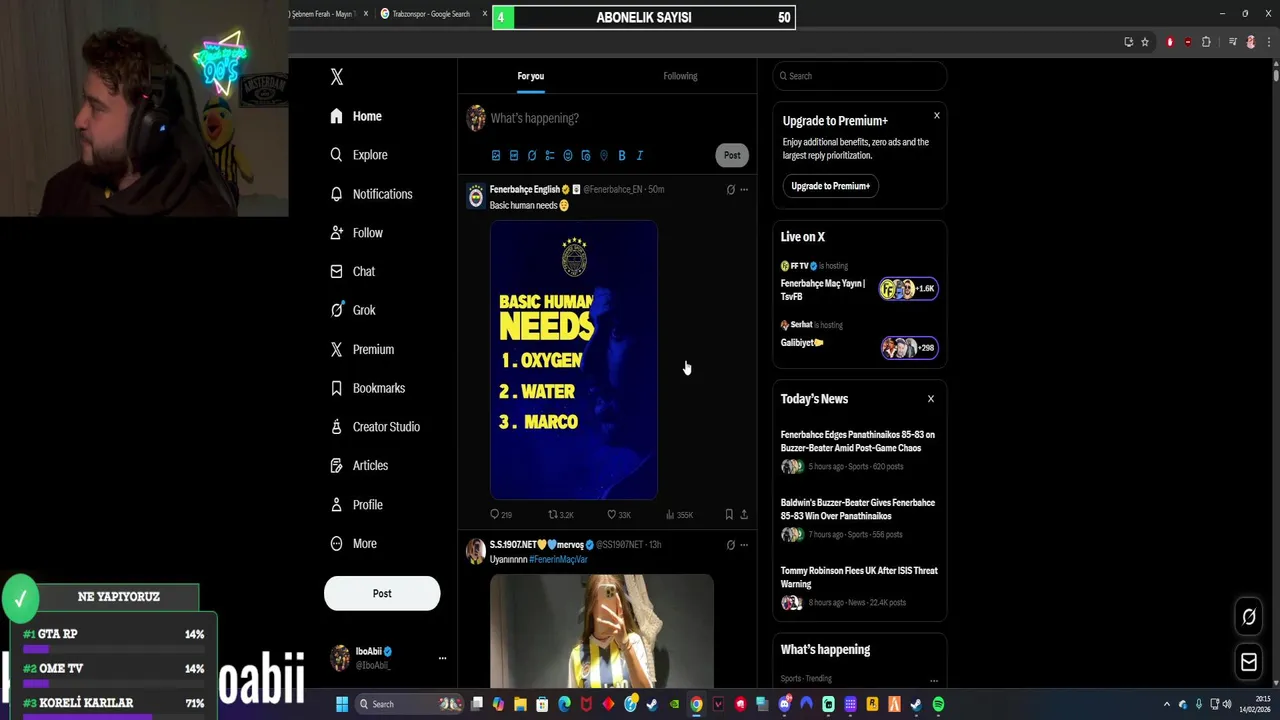This screenshot has height=720, width=1280.
Task: Expand the More menu in sidebar
Action: pyautogui.click(x=354, y=544)
